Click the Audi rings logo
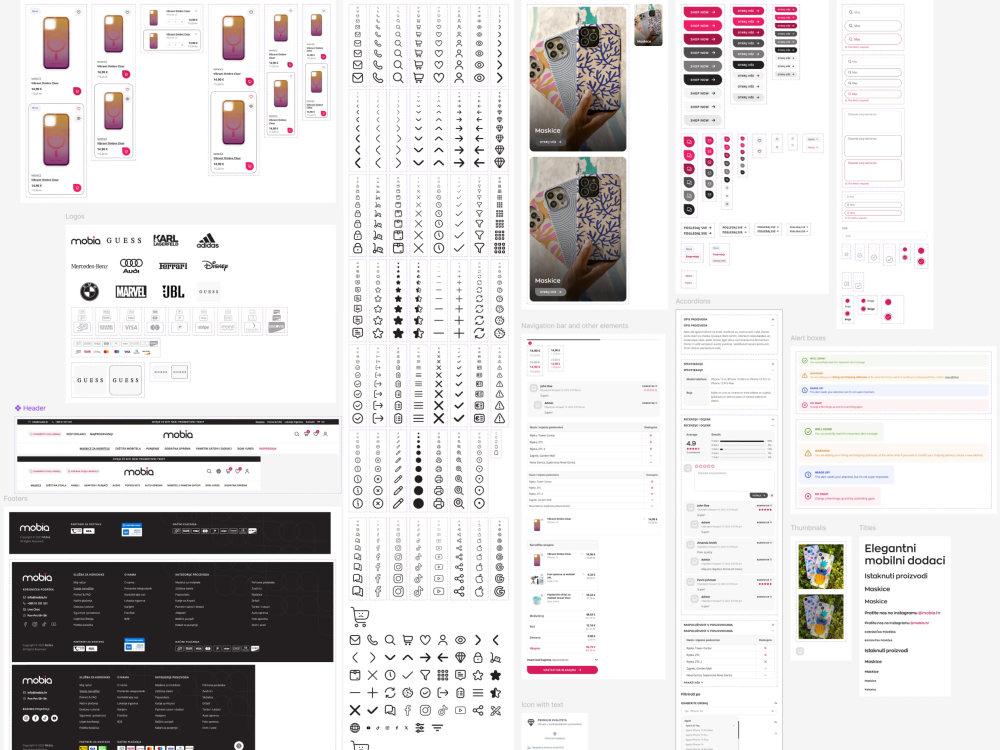The image size is (1000, 750). click(131, 266)
